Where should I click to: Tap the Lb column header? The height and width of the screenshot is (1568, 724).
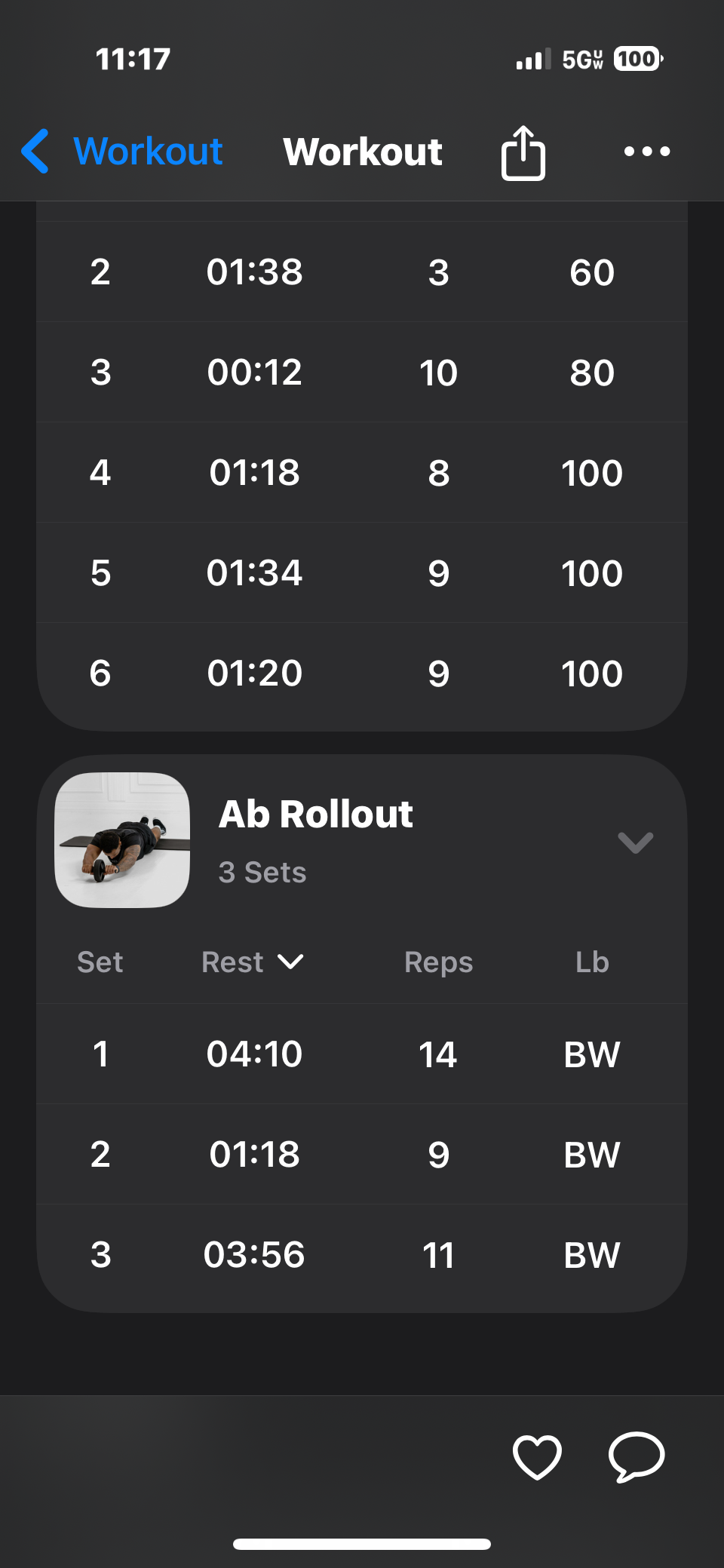591,962
